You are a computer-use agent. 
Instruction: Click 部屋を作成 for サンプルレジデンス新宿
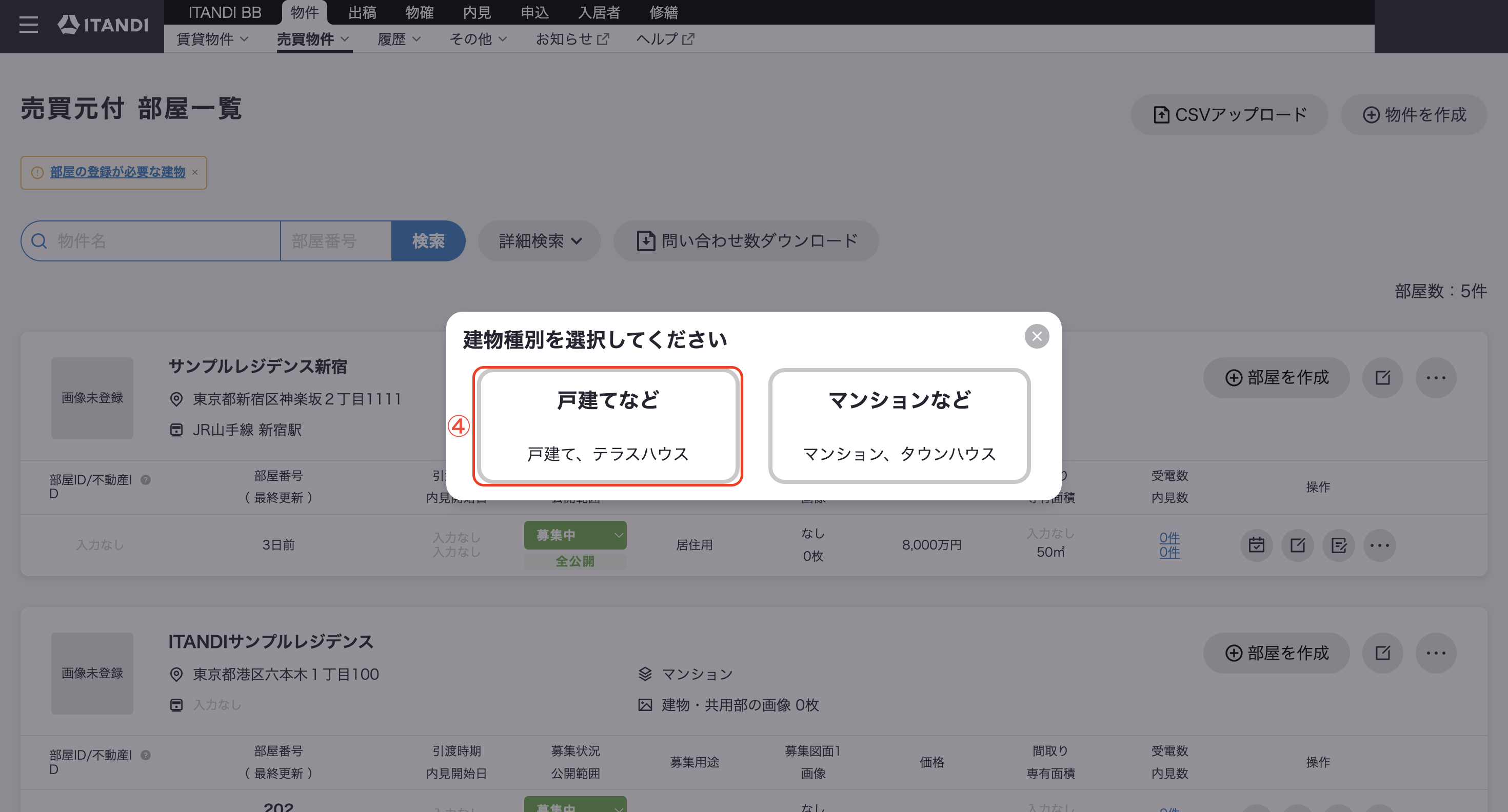(1276, 378)
